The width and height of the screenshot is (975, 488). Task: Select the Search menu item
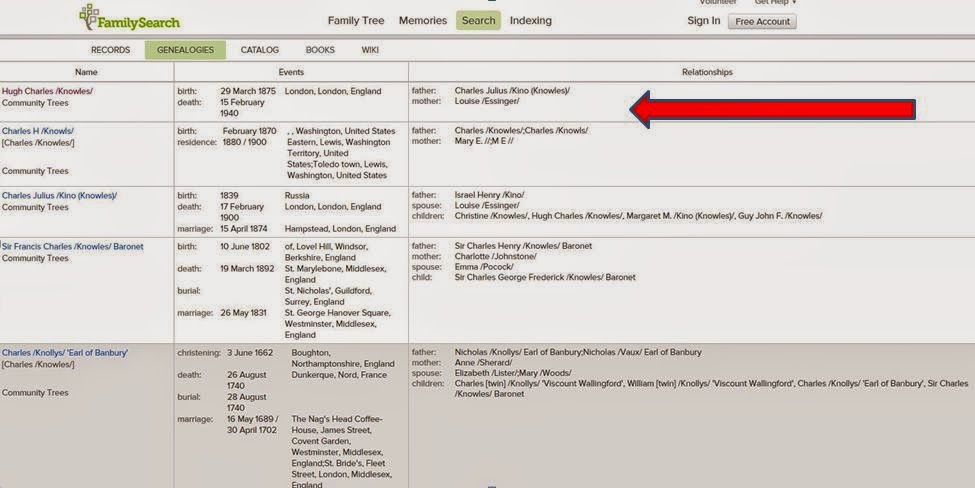point(478,21)
